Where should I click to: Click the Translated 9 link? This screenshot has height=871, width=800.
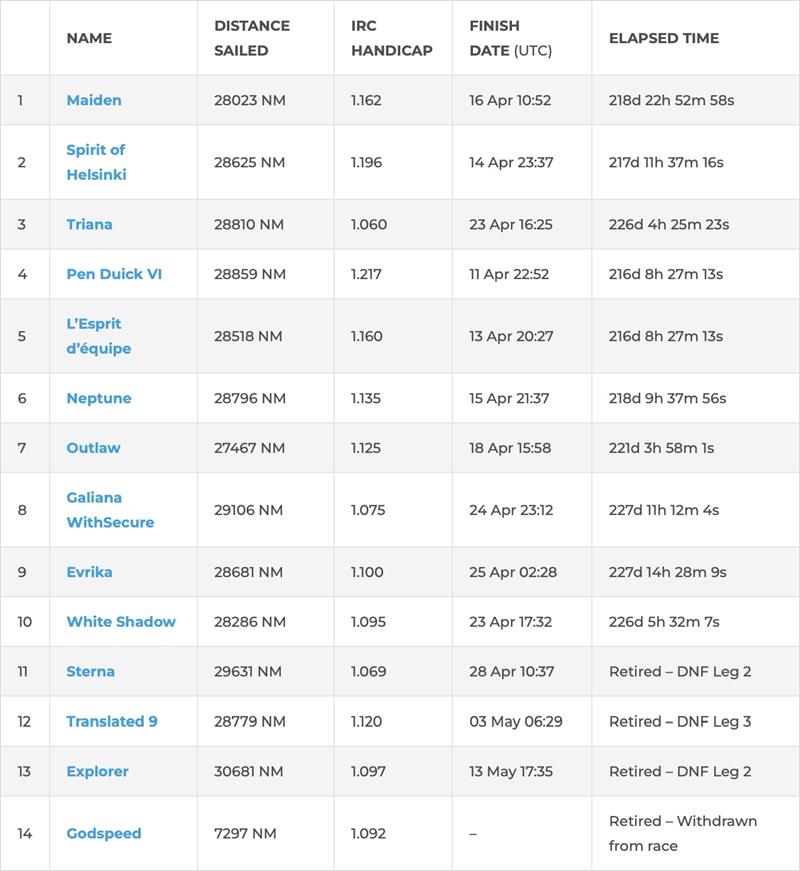[x=112, y=722]
